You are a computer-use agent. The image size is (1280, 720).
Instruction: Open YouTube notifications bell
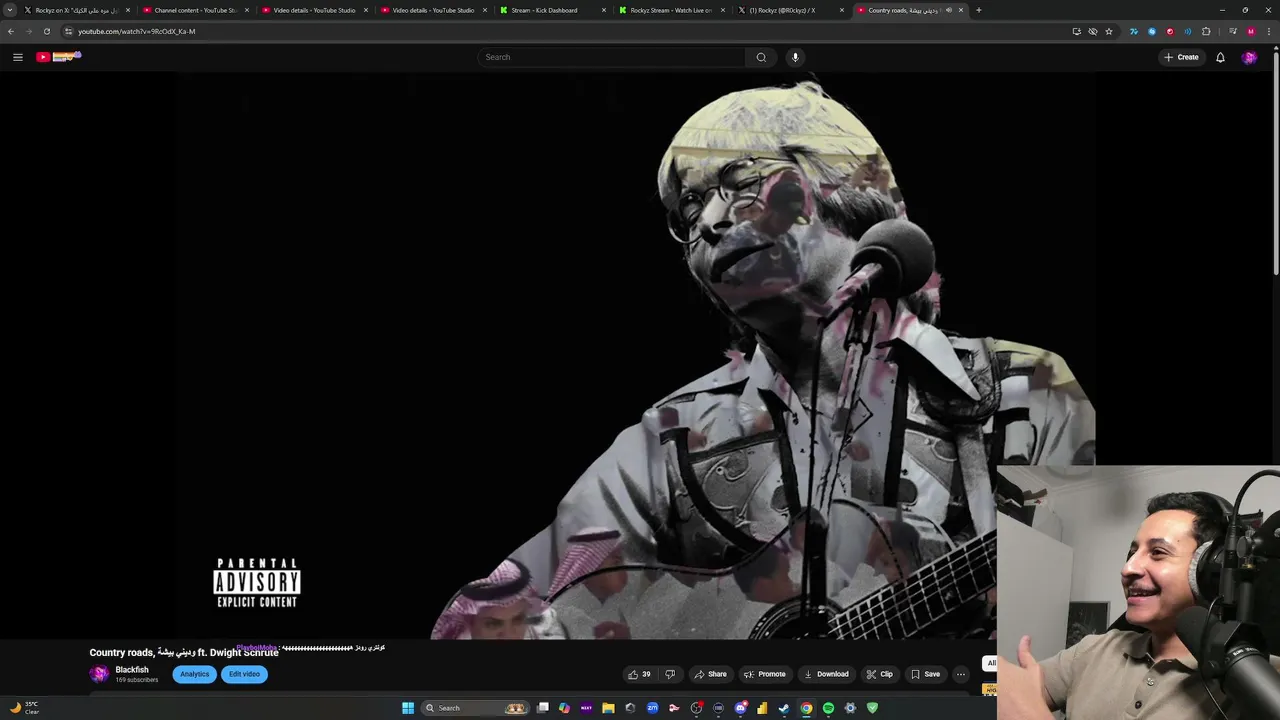(x=1220, y=57)
